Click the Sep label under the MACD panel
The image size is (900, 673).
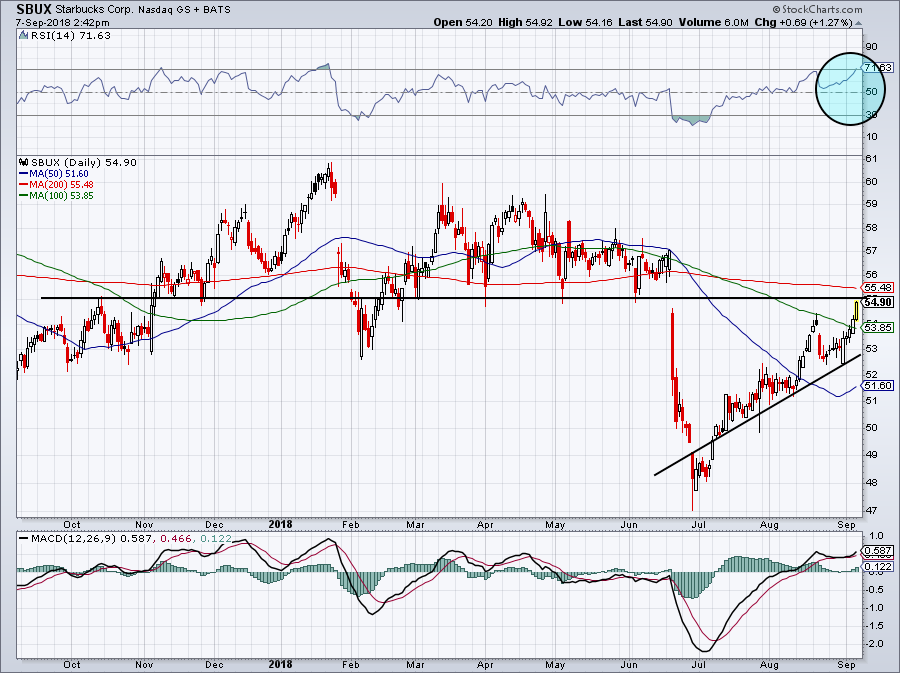coord(847,664)
